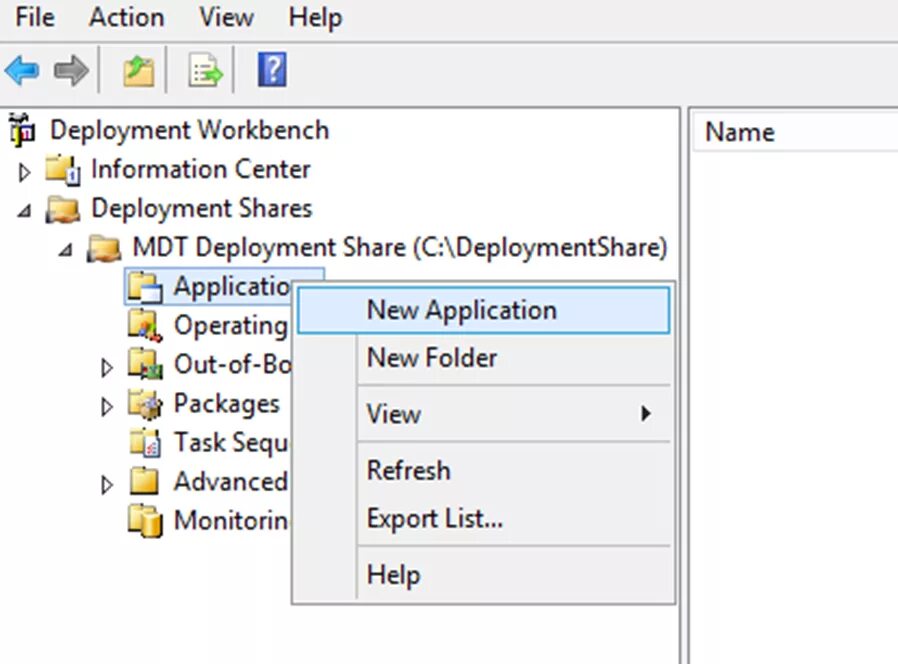Viewport: 898px width, 664px height.
Task: Click the Export List toolbar icon
Action: (206, 70)
